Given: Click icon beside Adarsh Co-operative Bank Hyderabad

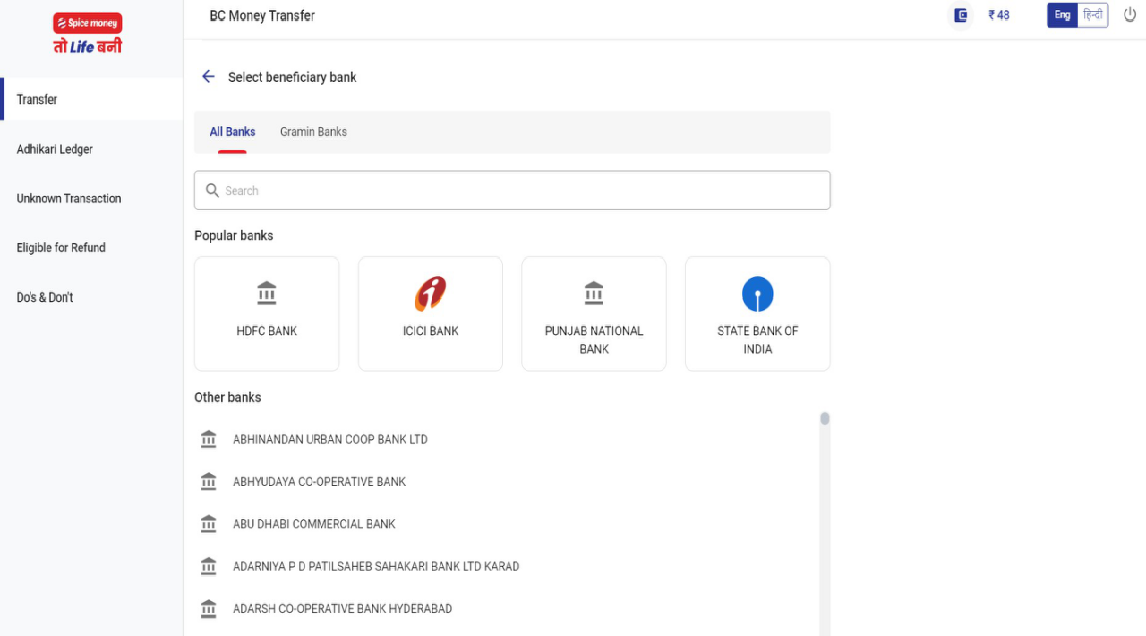Looking at the screenshot, I should pos(208,608).
